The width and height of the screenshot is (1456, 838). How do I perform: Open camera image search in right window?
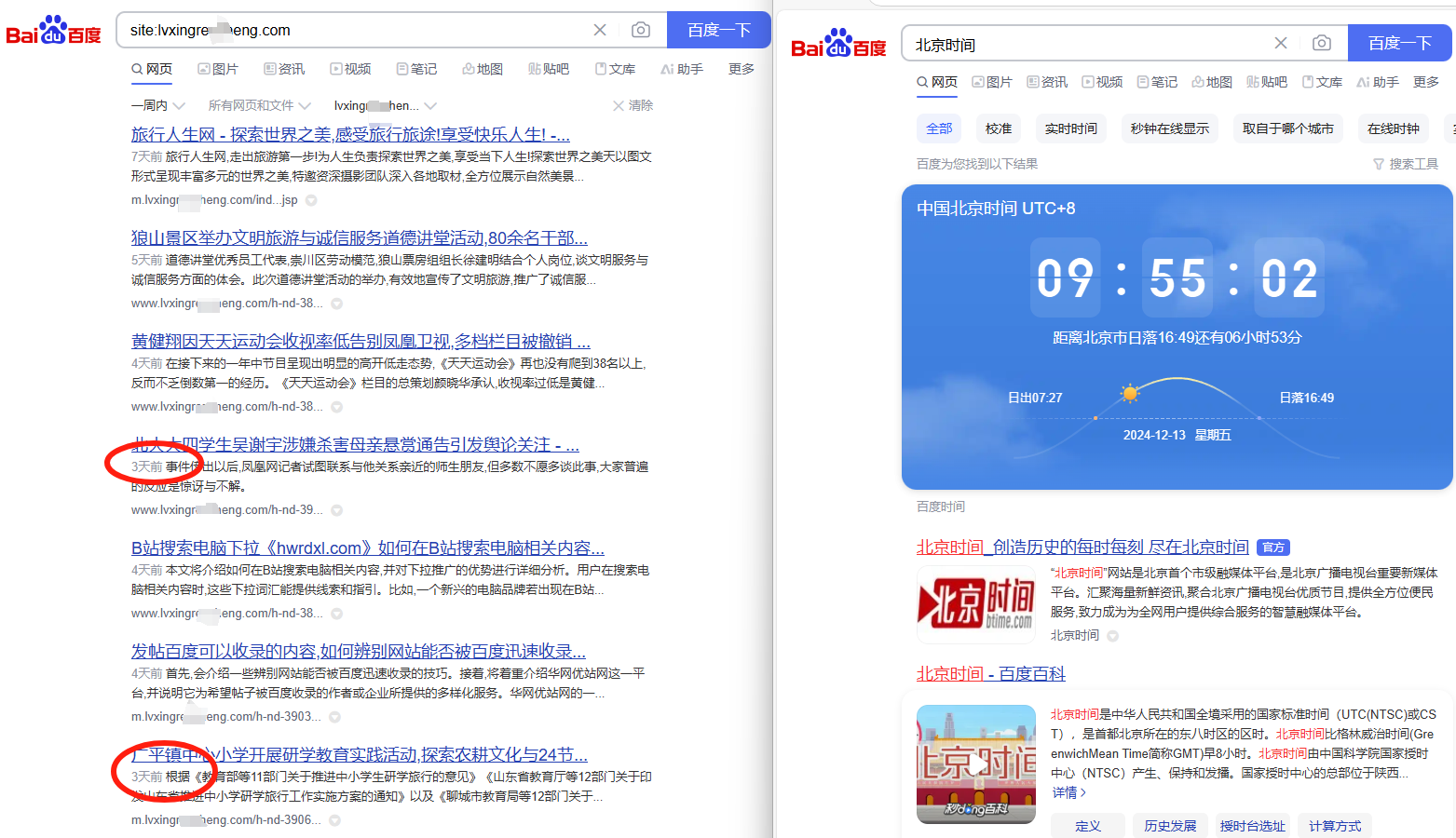[1322, 43]
